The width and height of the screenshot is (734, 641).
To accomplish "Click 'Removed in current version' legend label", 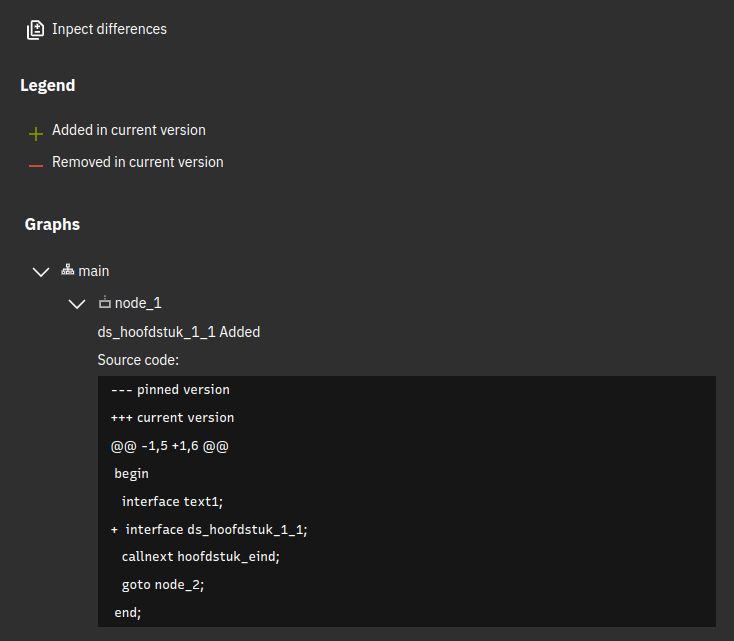I will (138, 162).
